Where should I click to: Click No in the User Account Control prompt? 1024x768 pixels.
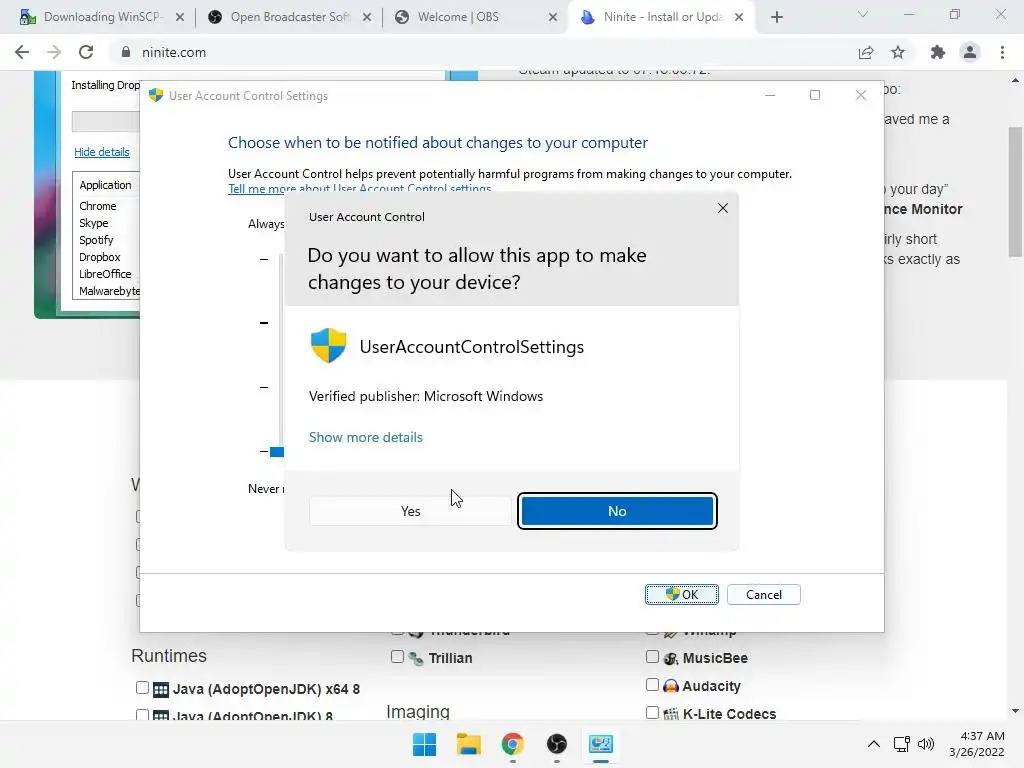tap(617, 511)
